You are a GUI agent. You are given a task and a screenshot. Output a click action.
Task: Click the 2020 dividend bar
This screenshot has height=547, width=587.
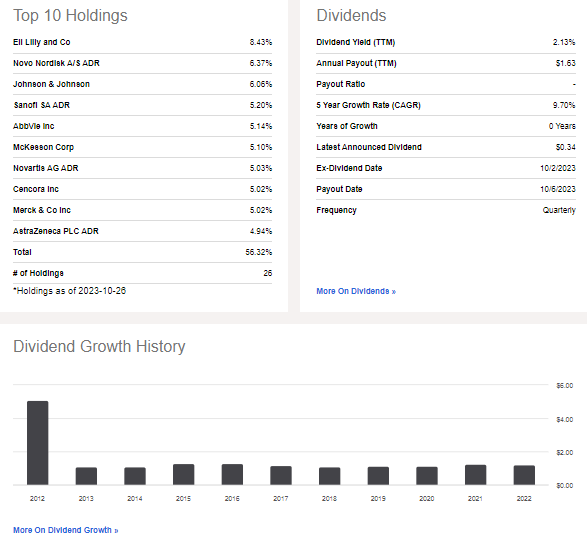(427, 476)
